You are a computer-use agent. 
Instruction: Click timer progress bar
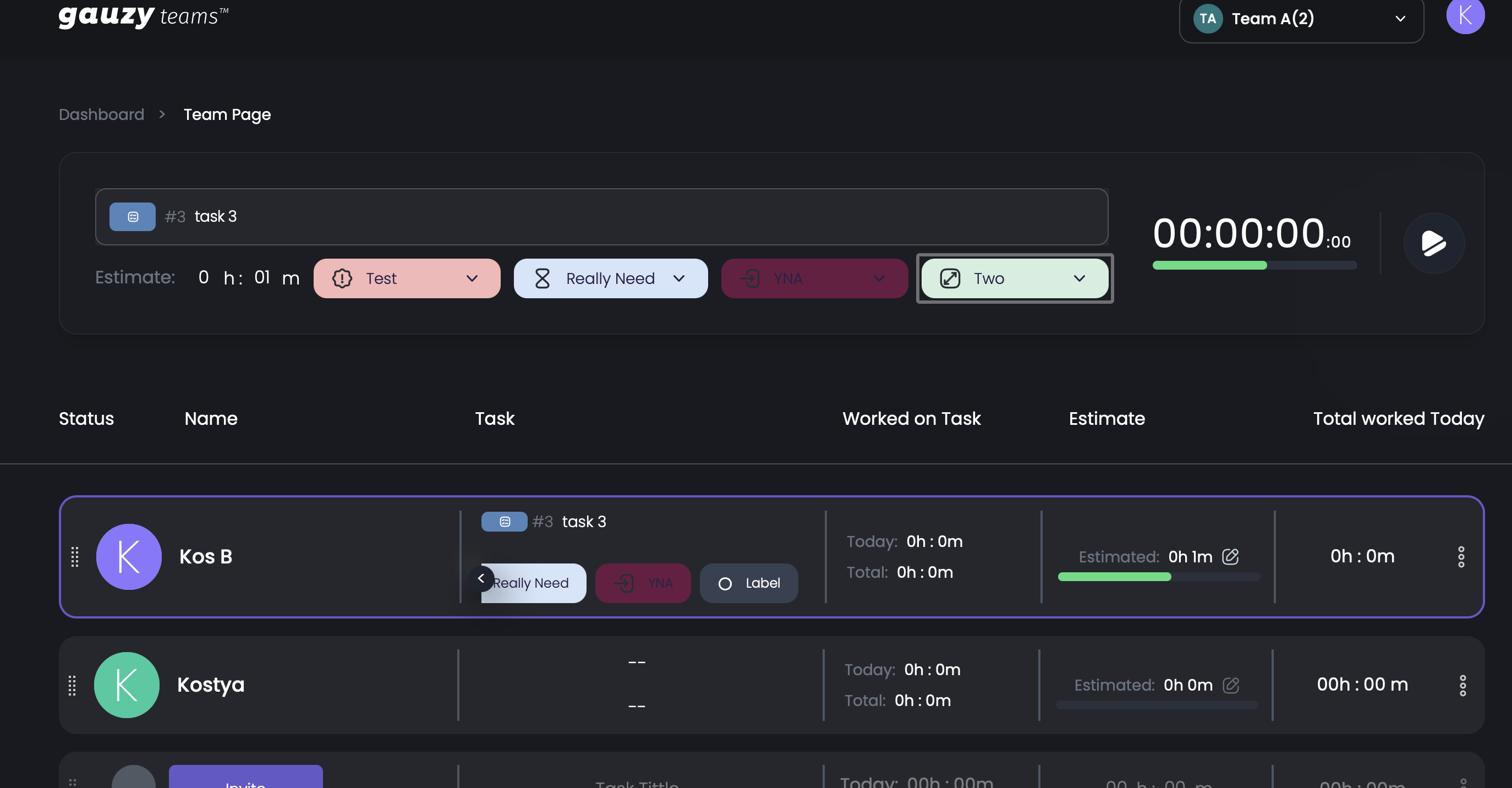(x=1254, y=265)
